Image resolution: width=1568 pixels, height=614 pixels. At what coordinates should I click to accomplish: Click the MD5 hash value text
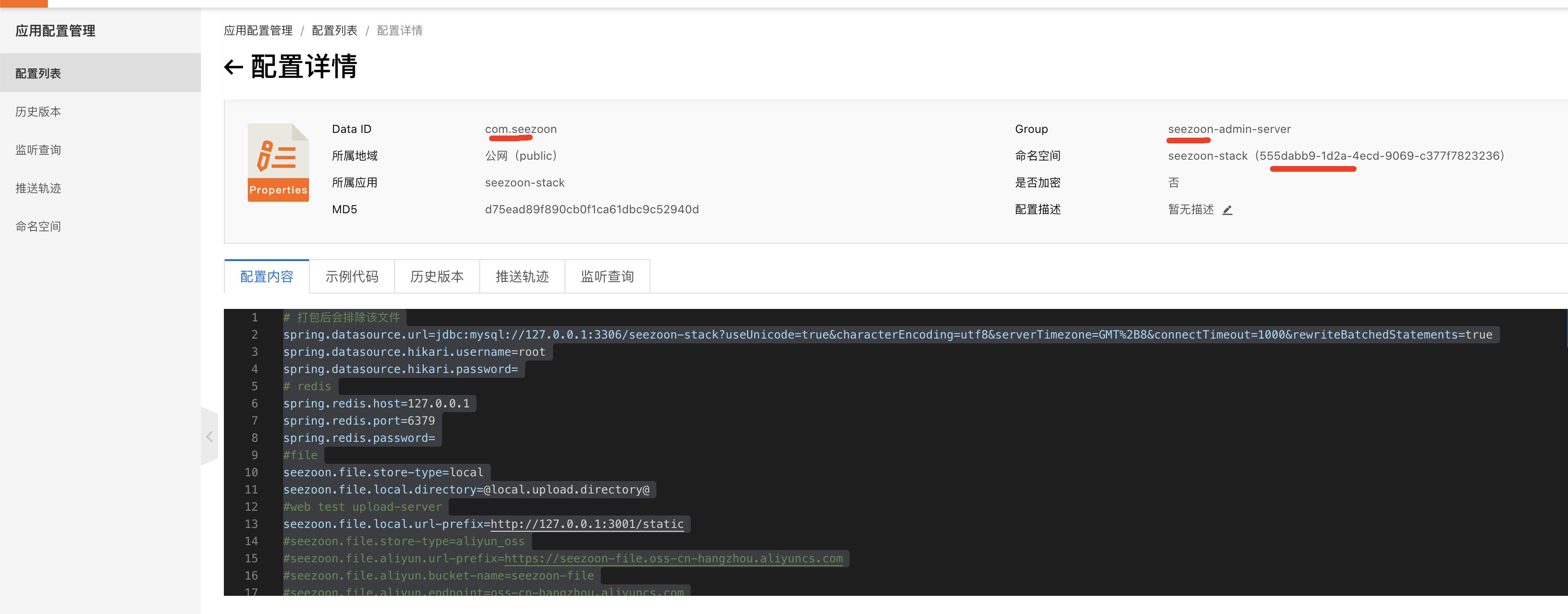click(592, 209)
